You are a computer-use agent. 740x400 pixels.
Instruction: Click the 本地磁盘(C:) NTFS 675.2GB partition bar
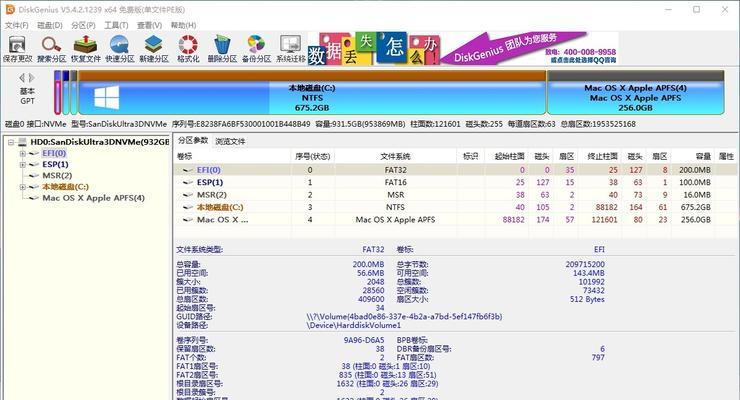[x=312, y=93]
